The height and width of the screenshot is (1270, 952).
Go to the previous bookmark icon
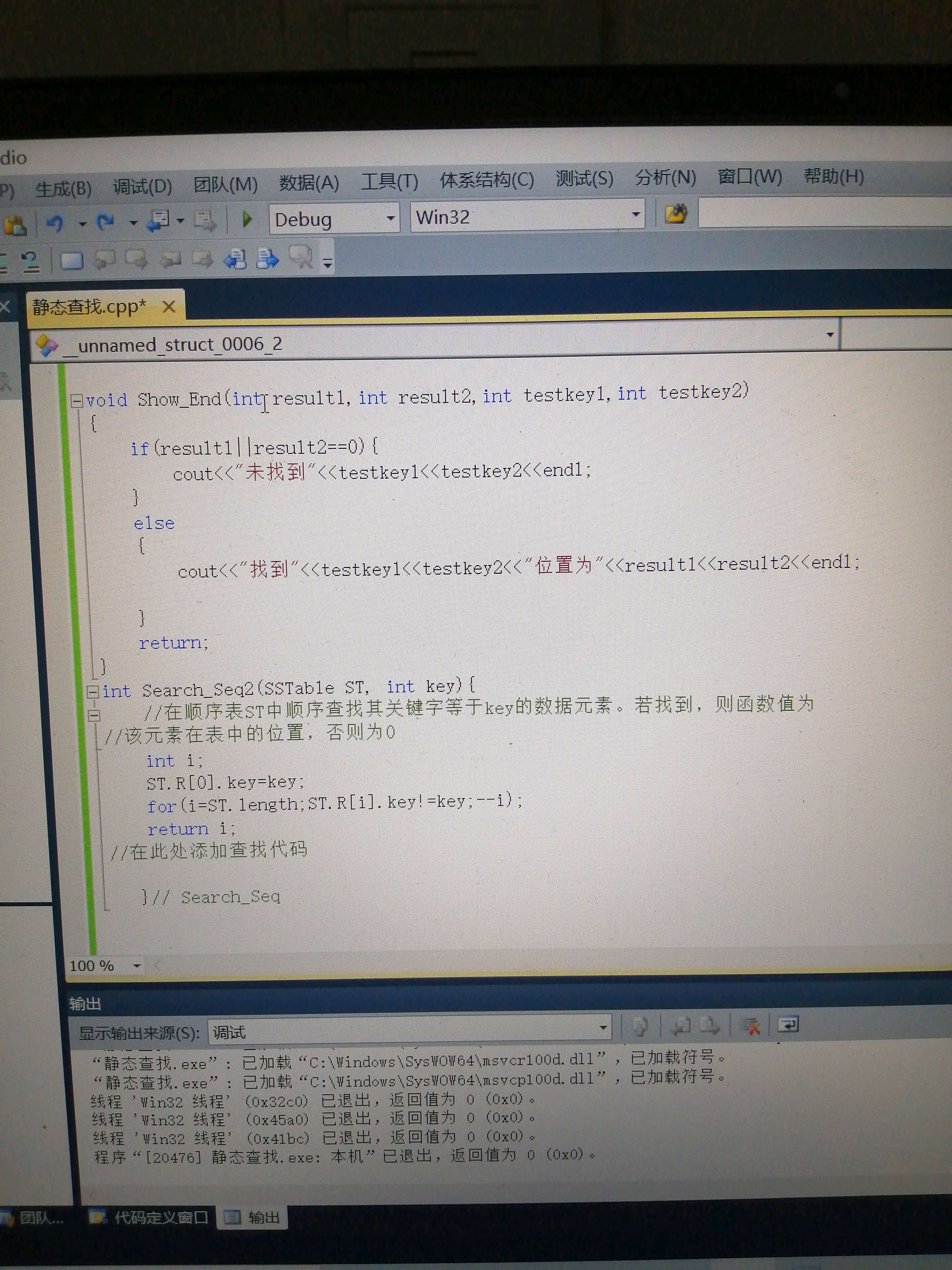coord(104,260)
